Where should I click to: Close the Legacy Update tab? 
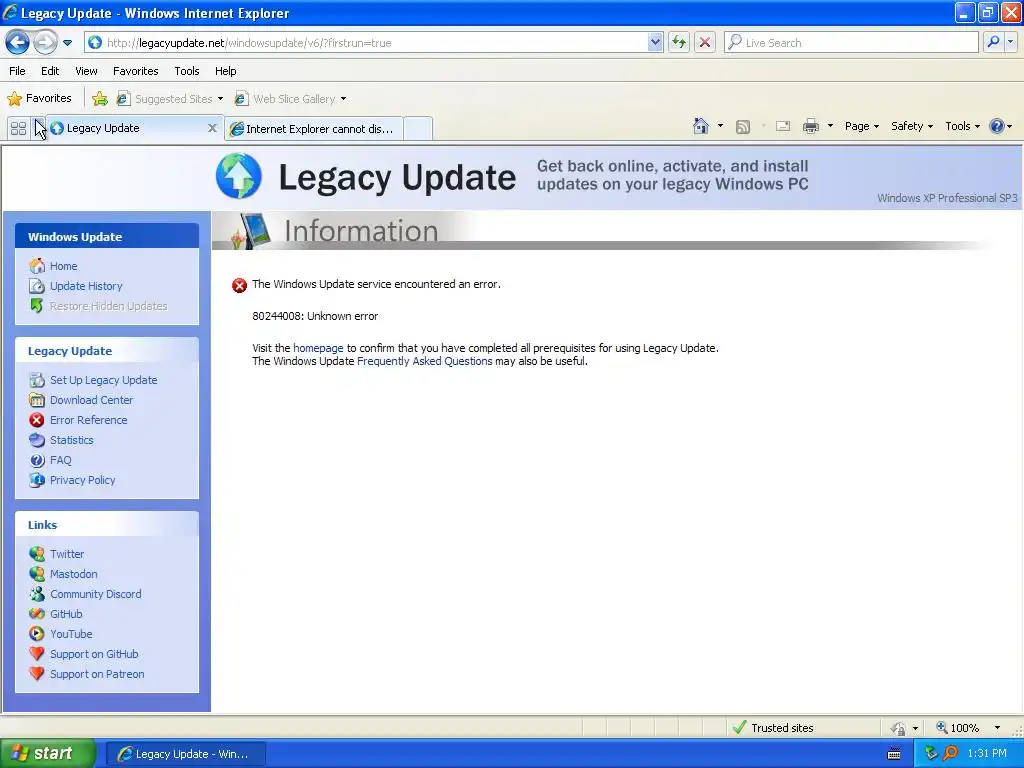click(x=212, y=128)
